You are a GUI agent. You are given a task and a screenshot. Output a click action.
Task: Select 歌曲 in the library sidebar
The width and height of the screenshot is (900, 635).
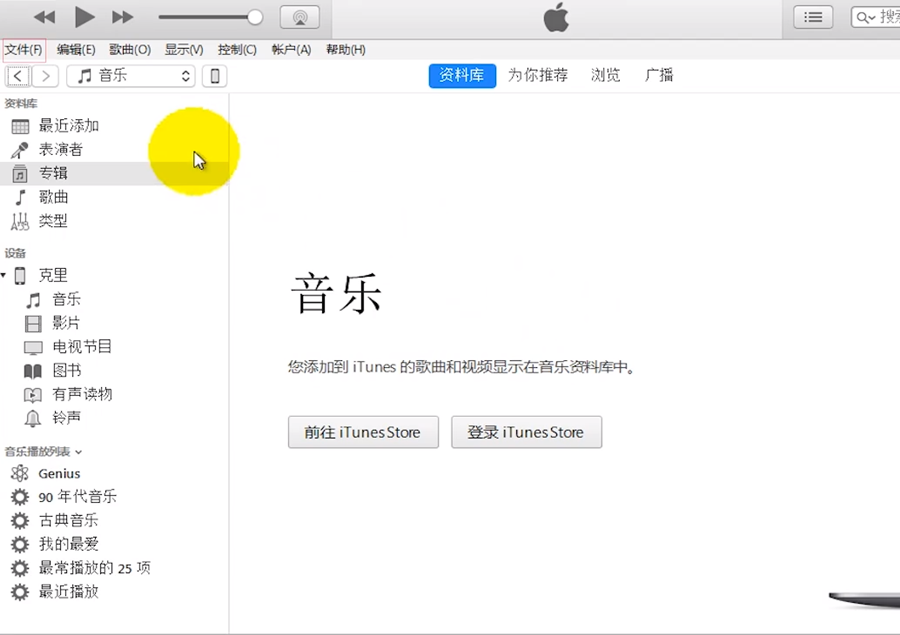pyautogui.click(x=114, y=198)
